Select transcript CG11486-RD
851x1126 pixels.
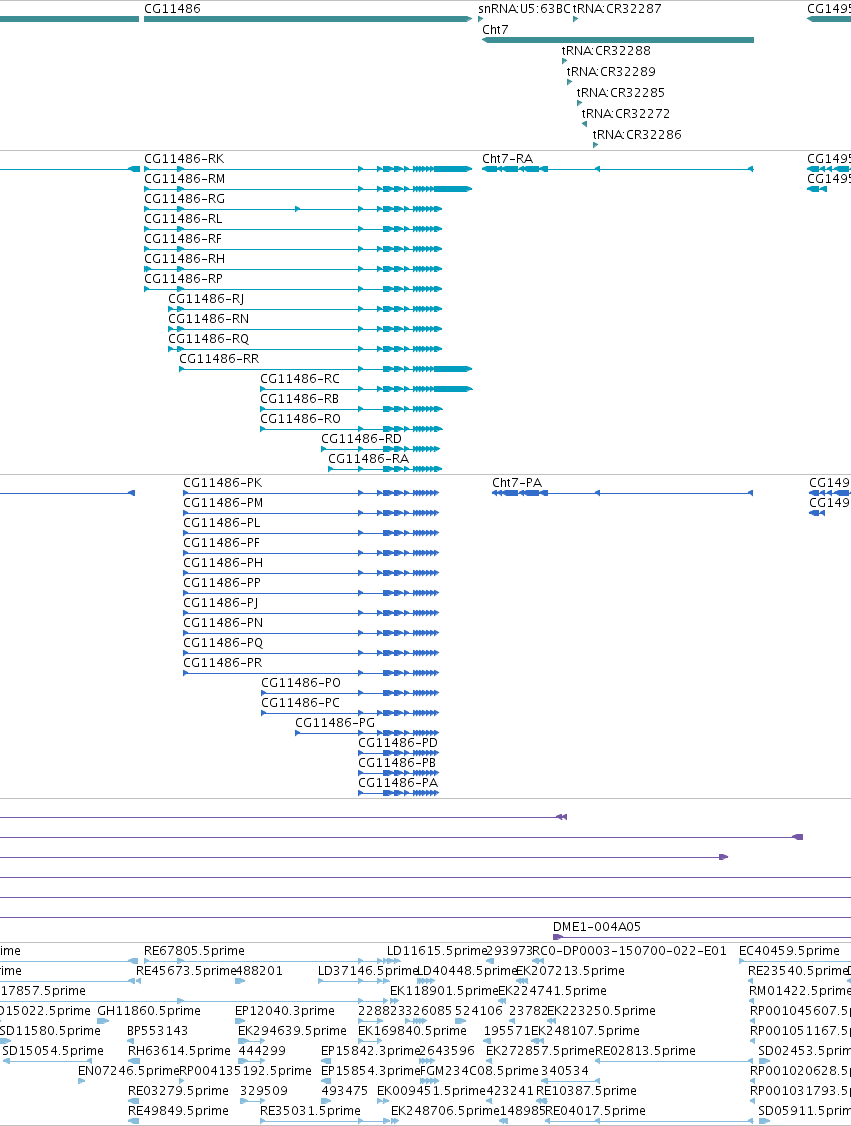click(361, 440)
